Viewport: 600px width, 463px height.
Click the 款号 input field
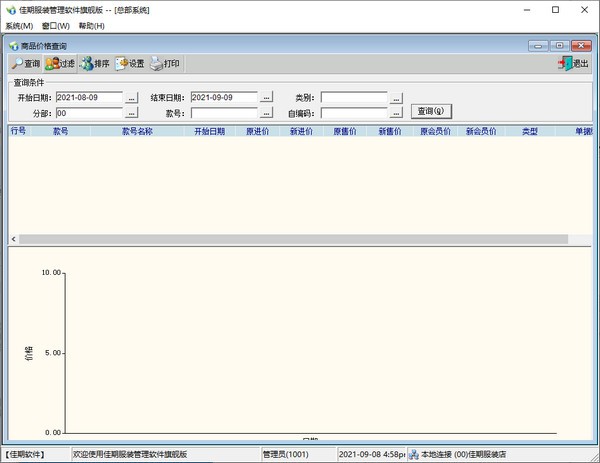(x=224, y=113)
